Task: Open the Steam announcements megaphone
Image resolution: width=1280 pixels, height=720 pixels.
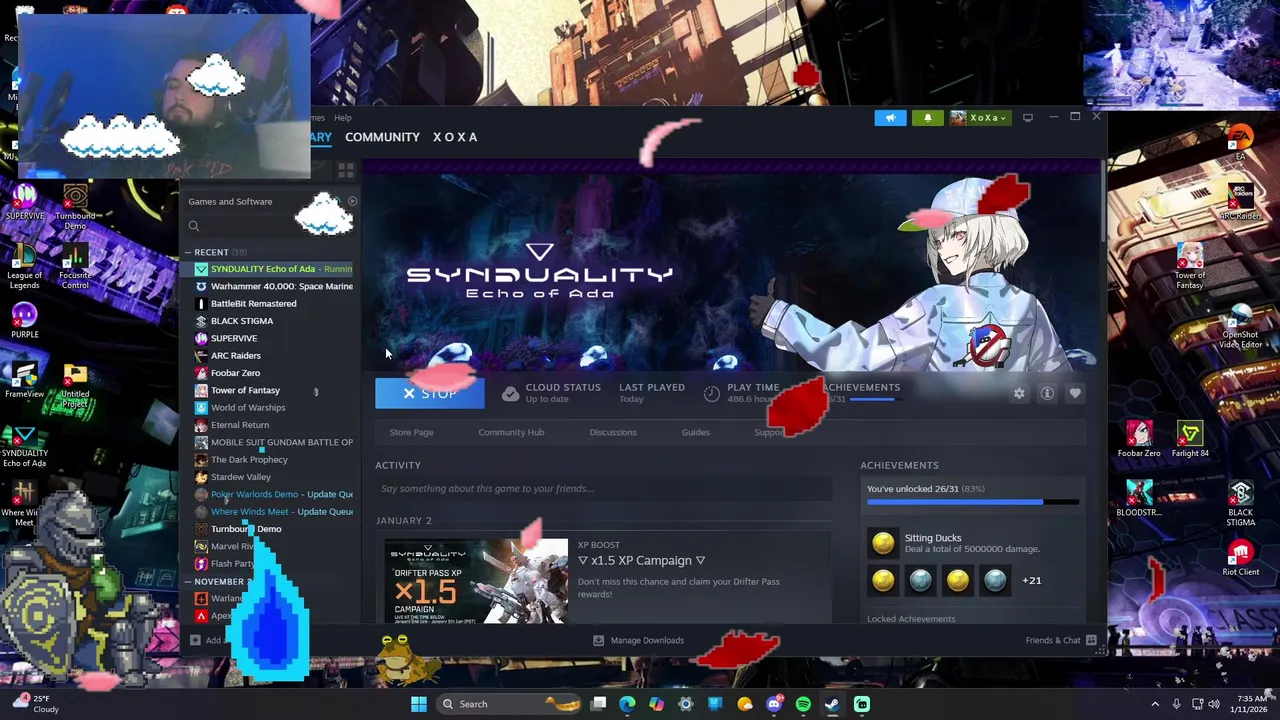Action: pyautogui.click(x=890, y=118)
